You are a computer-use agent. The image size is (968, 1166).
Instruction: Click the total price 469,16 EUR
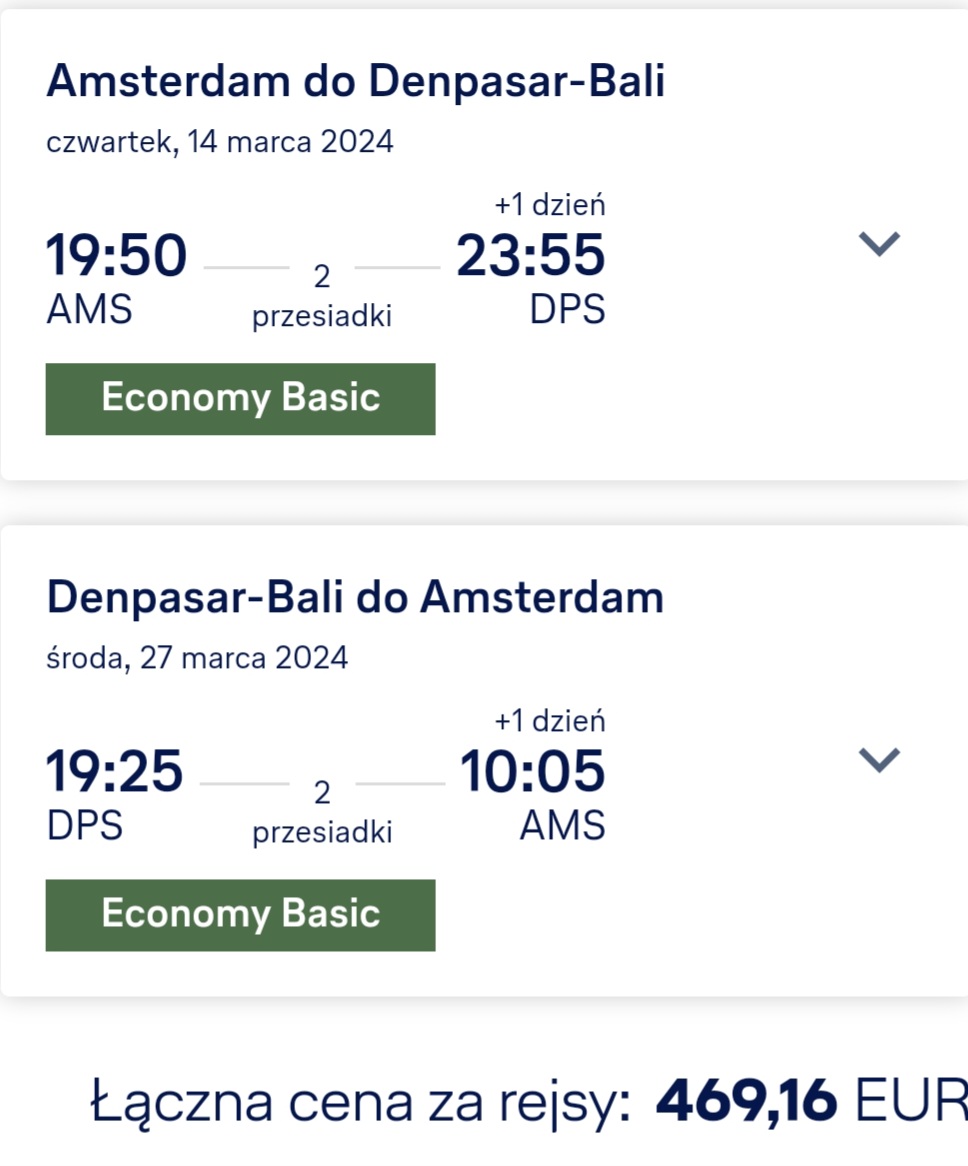click(812, 1101)
